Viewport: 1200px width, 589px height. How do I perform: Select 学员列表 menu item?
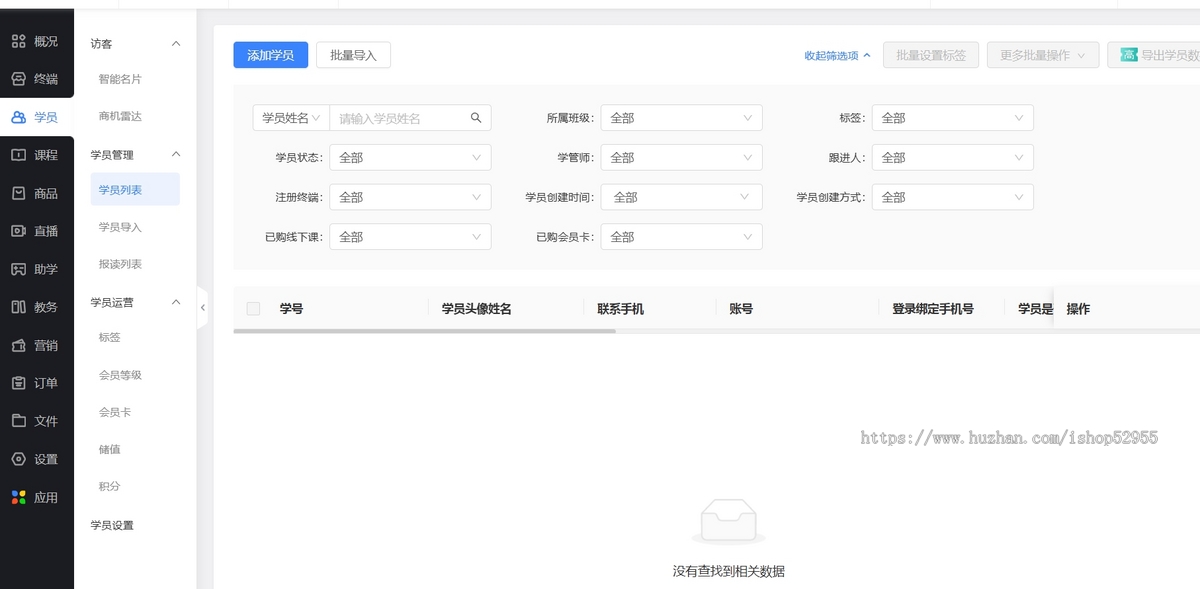coord(135,190)
